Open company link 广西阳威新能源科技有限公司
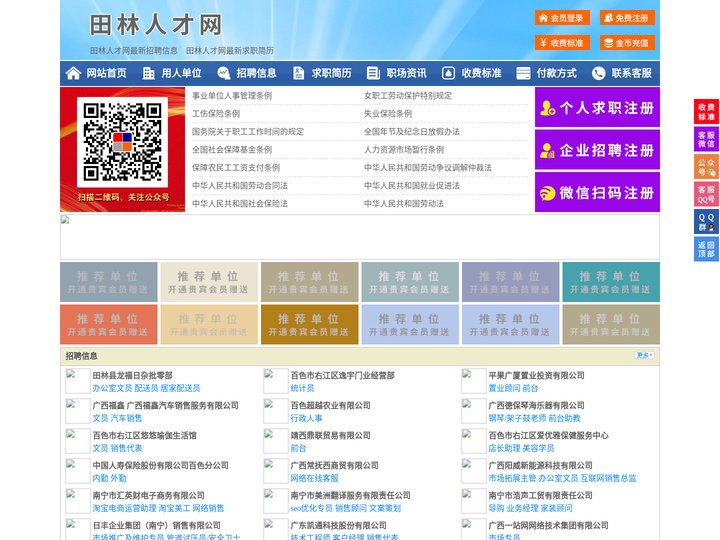Viewport: 720px width, 540px height. pyautogui.click(x=540, y=465)
